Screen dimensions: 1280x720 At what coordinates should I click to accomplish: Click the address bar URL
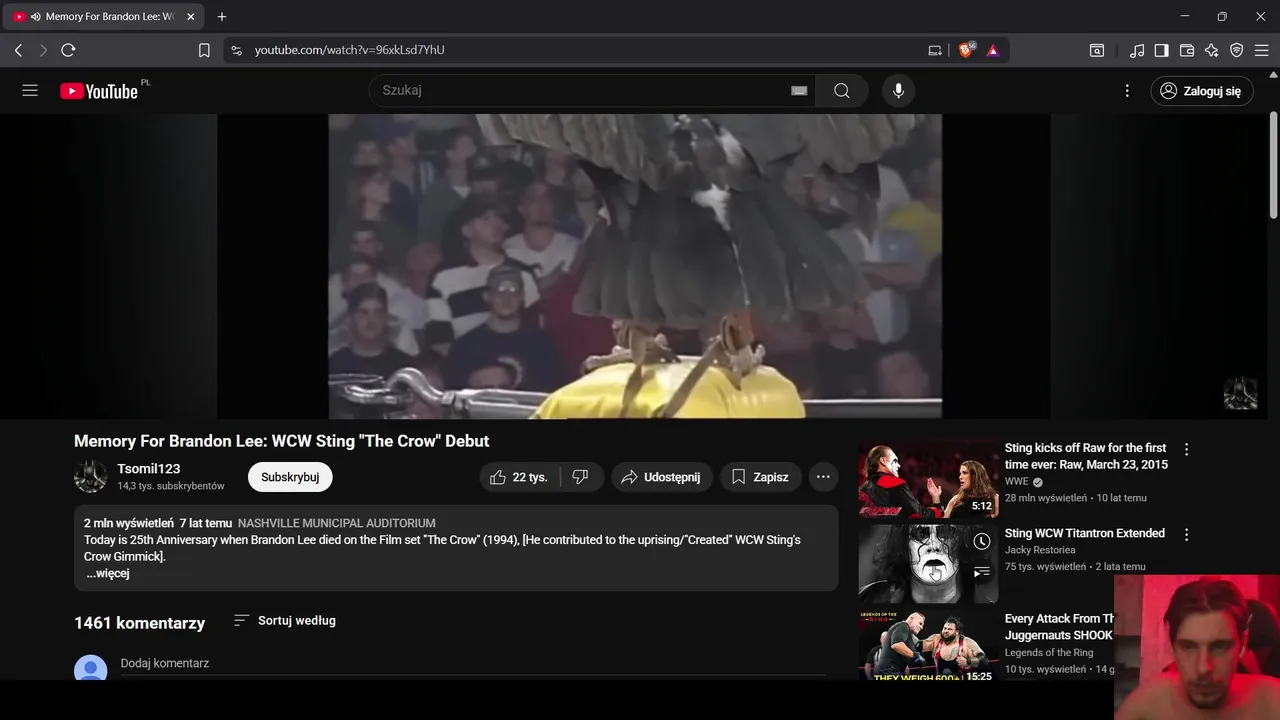349,50
